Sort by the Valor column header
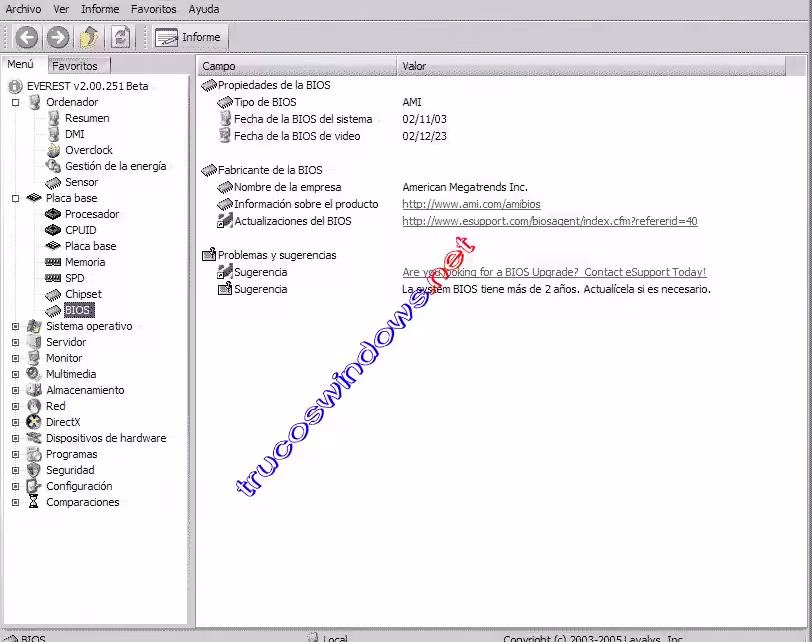The width and height of the screenshot is (812, 642). tap(591, 66)
